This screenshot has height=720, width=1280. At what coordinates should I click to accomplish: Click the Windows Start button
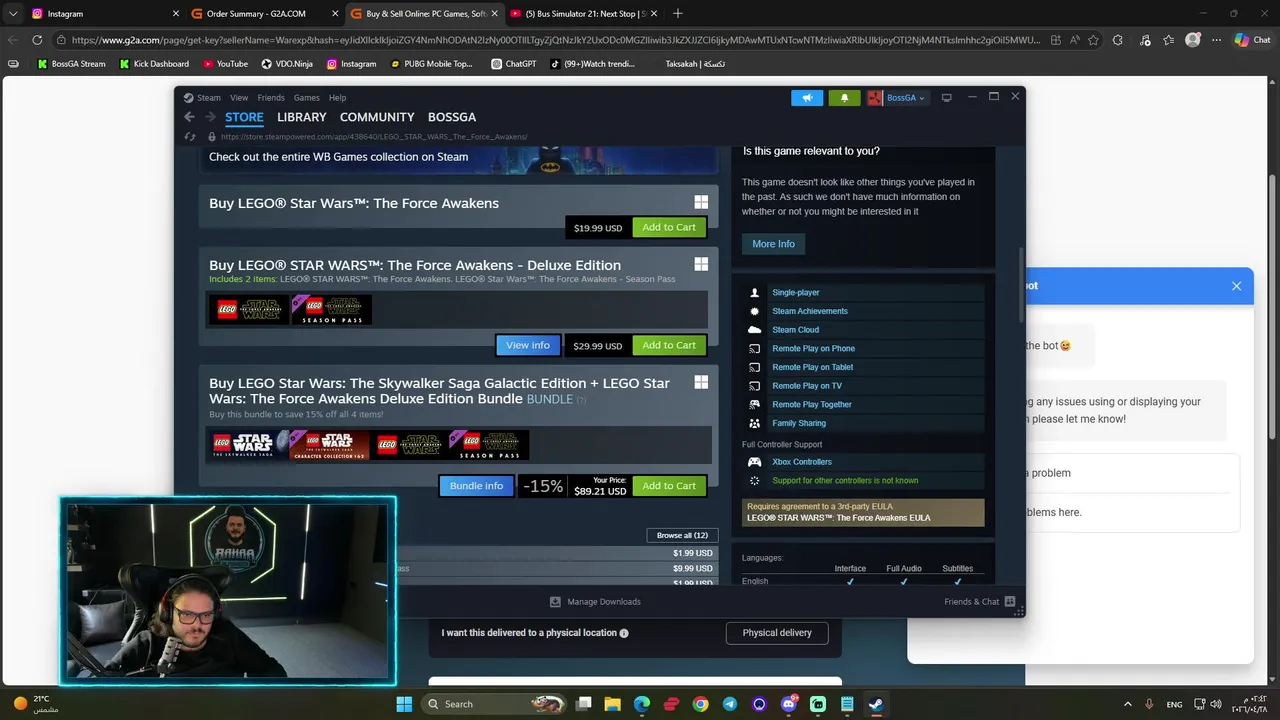[x=404, y=704]
